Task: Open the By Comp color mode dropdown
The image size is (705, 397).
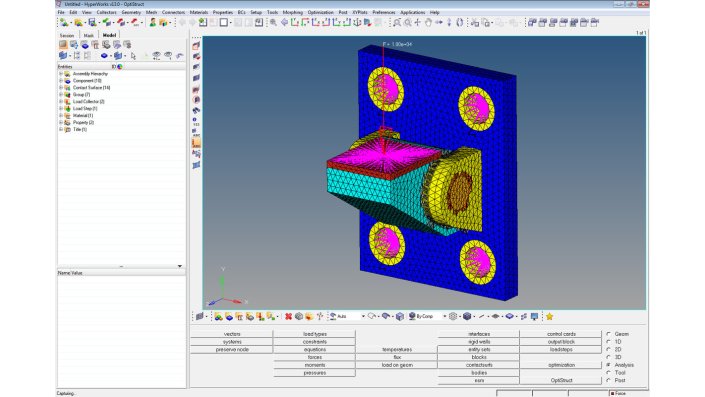Action: [x=444, y=317]
